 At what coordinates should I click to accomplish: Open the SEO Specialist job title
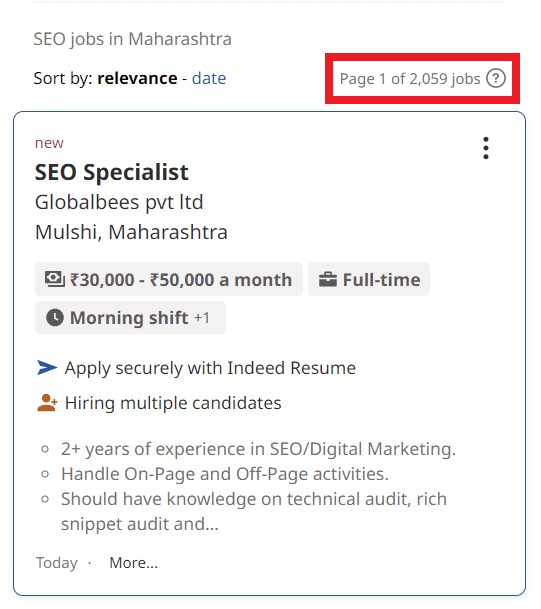(x=111, y=172)
